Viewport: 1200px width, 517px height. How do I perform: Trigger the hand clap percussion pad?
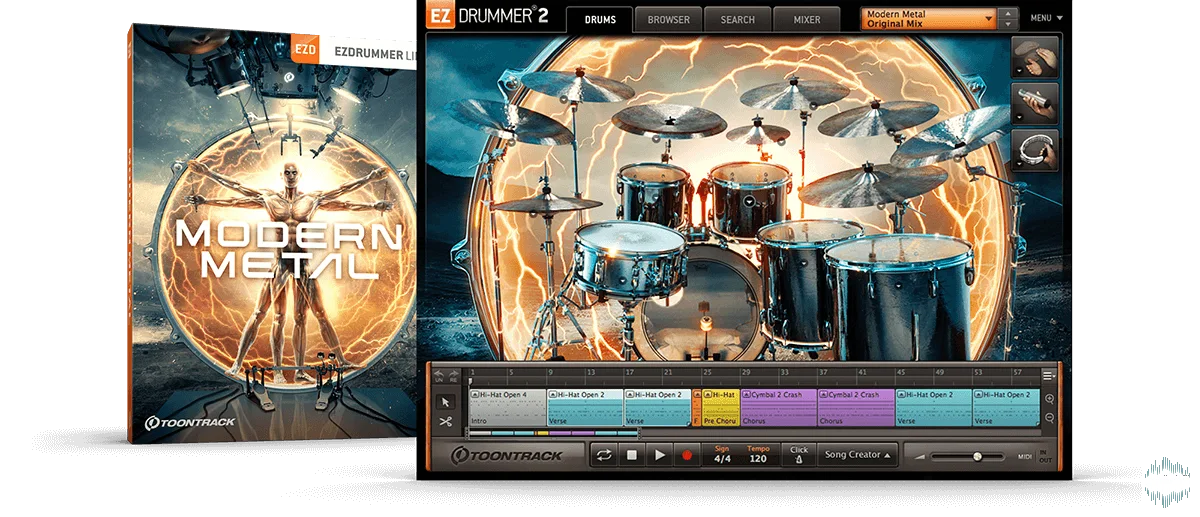click(1037, 55)
